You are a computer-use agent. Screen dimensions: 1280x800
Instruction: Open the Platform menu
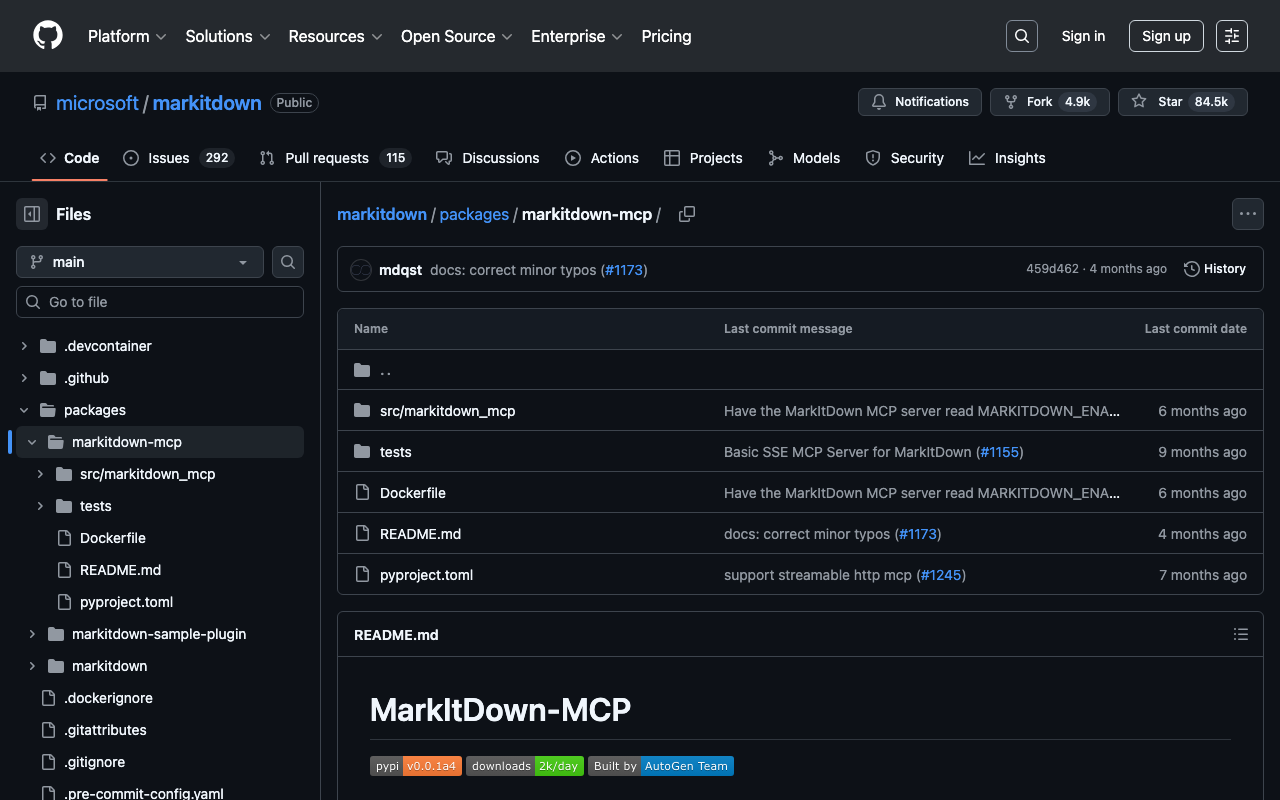point(127,36)
